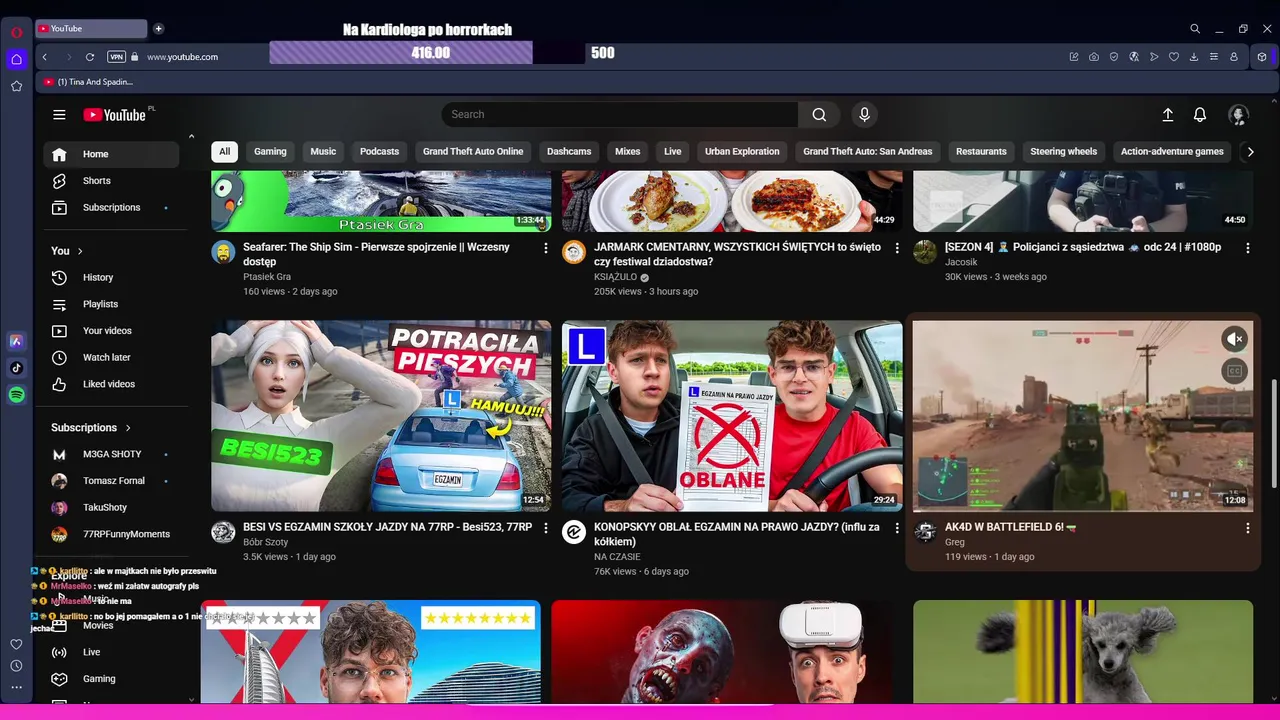
Task: Click the www.youtube.com address bar
Action: click(x=182, y=57)
